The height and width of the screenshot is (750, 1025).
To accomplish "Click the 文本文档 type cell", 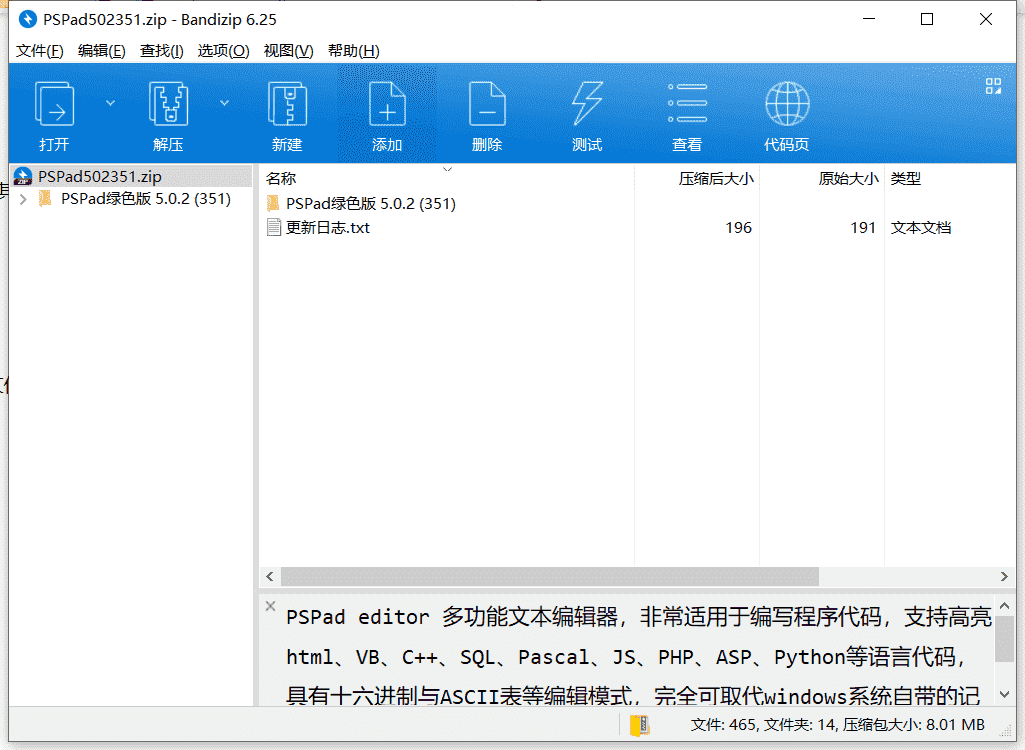I will point(920,228).
